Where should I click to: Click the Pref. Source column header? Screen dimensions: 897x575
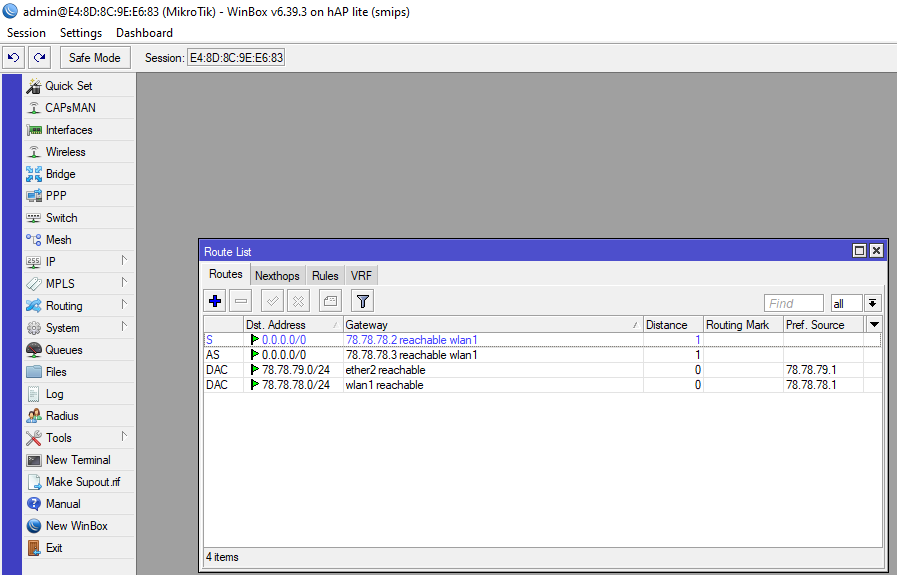click(x=823, y=324)
